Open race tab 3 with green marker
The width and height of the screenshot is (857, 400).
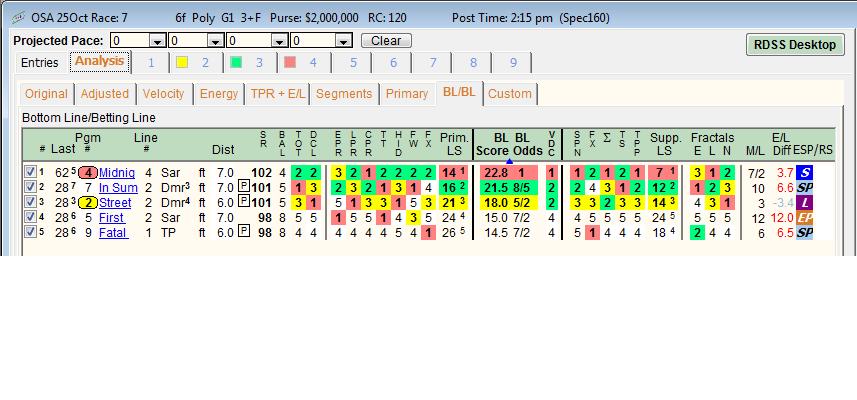[x=251, y=63]
